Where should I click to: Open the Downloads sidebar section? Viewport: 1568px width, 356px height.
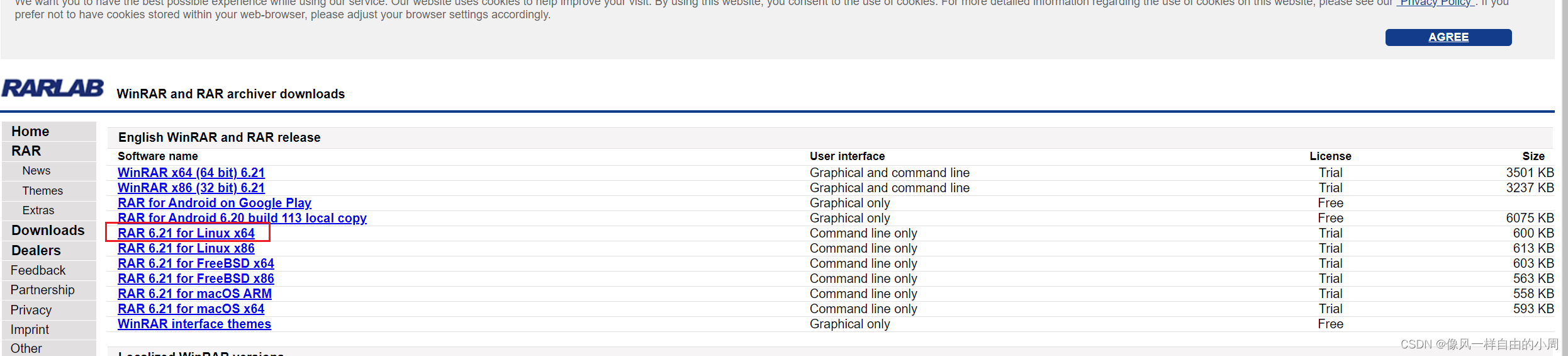(48, 231)
